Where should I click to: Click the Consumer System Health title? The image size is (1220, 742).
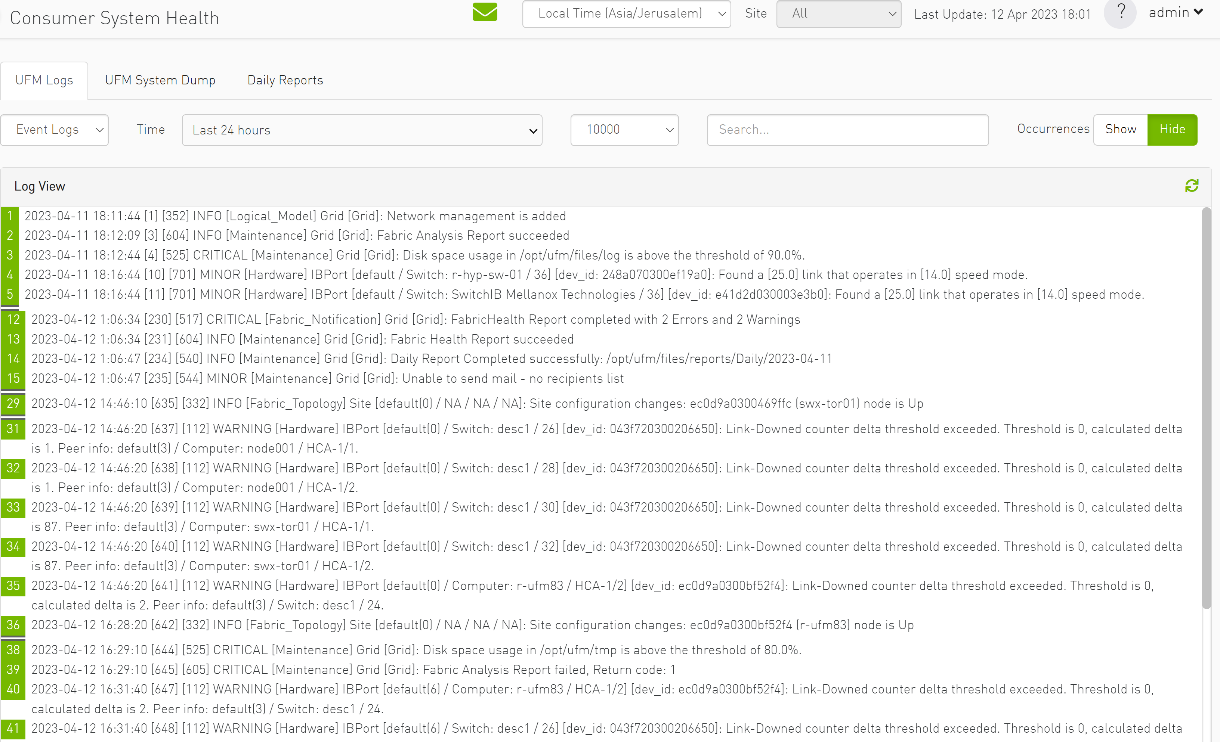coord(114,17)
